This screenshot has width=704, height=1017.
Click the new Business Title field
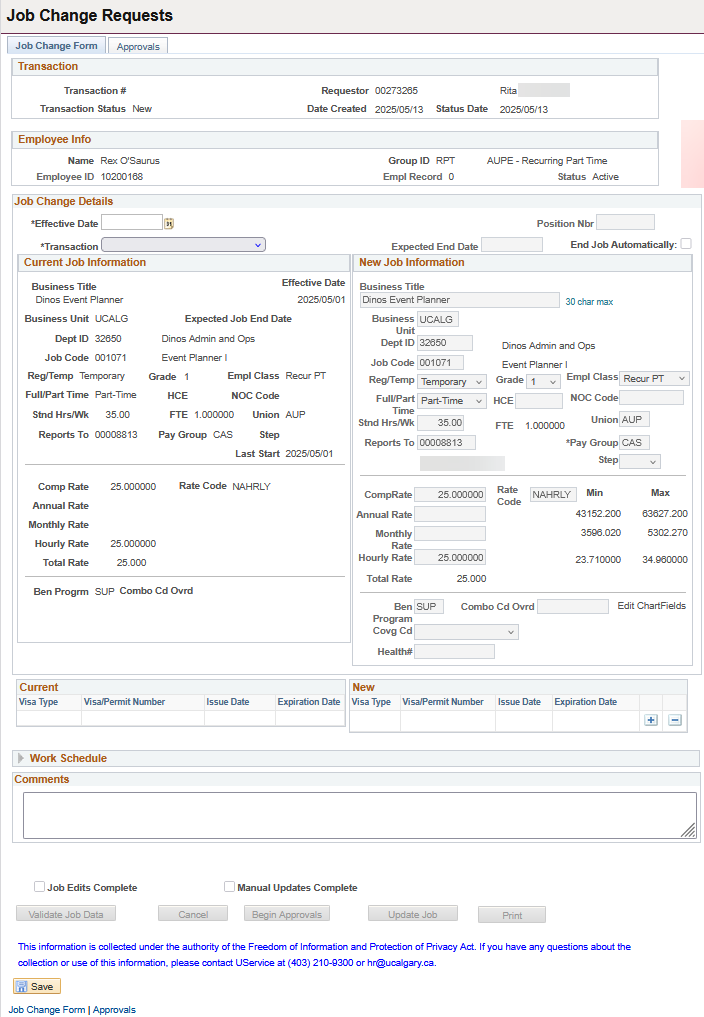click(459, 300)
